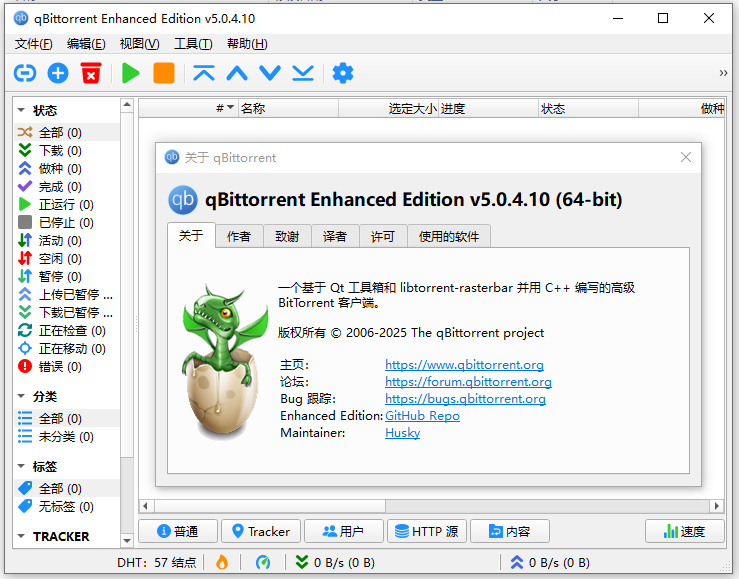Collapse the 状态 filter section
The image size is (739, 579).
(x=21, y=110)
